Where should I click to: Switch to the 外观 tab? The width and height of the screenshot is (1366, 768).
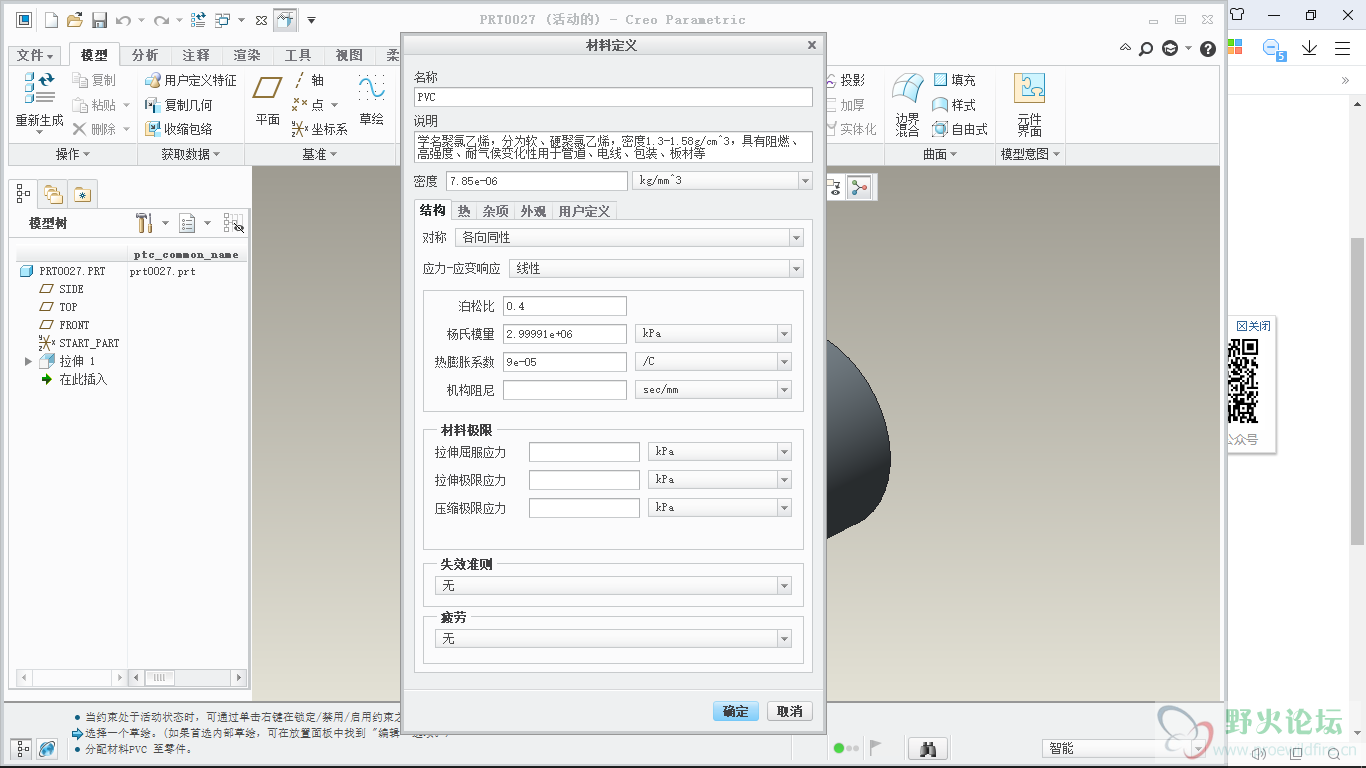[533, 211]
